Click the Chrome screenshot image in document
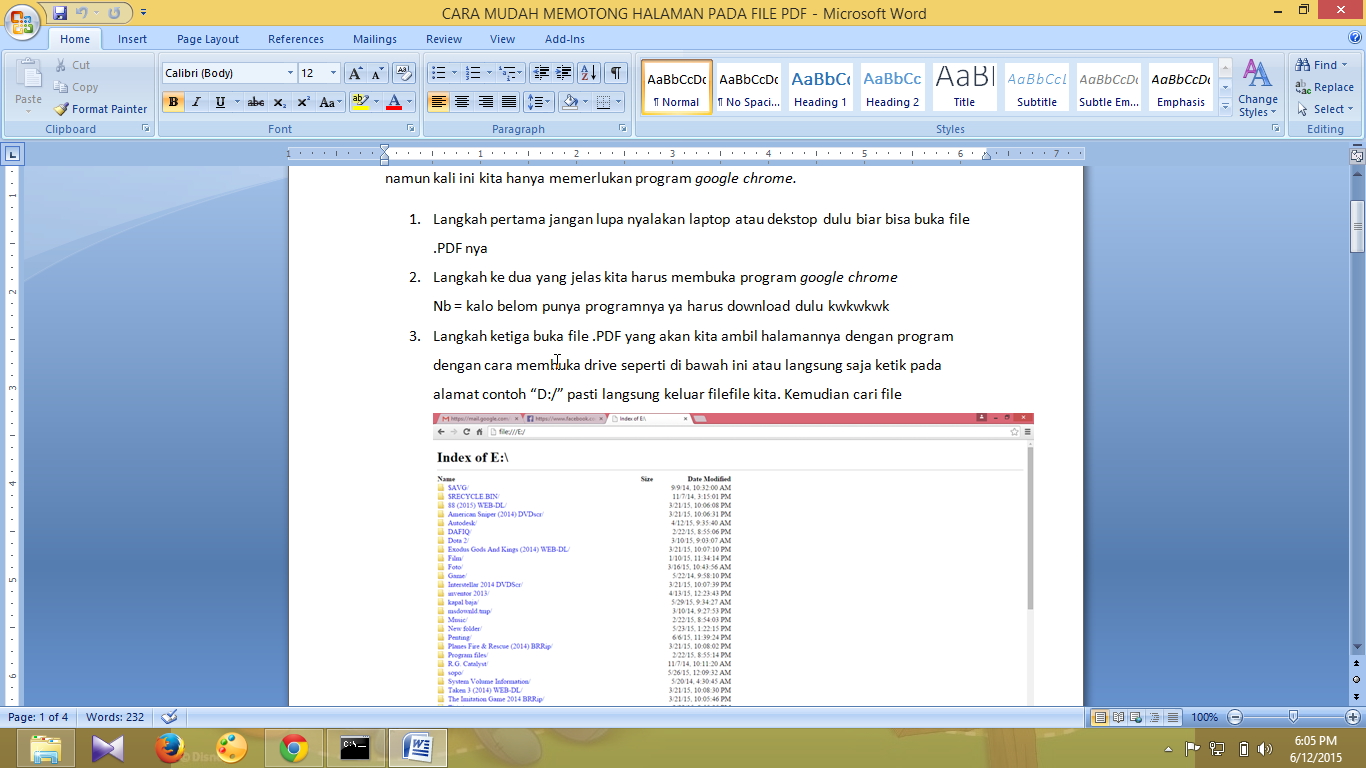1366x768 pixels. [x=733, y=559]
